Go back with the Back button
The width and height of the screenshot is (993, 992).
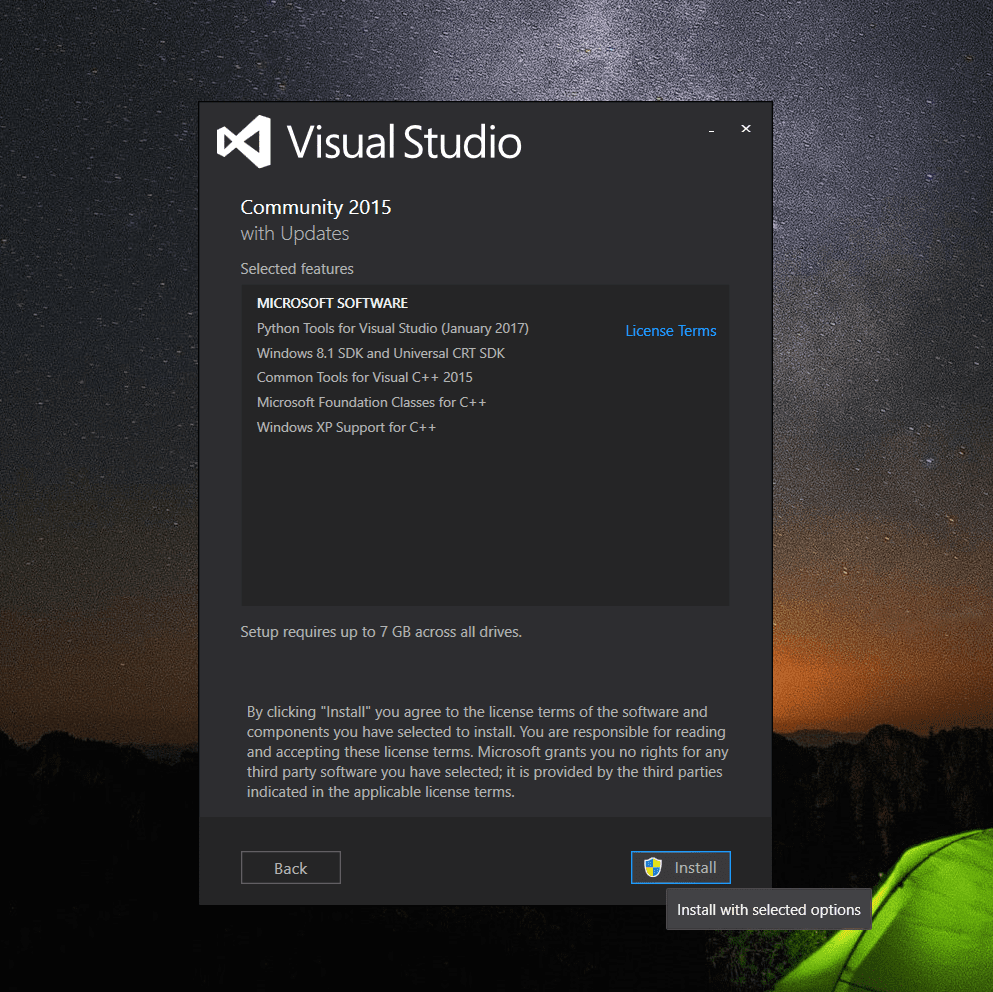[291, 867]
